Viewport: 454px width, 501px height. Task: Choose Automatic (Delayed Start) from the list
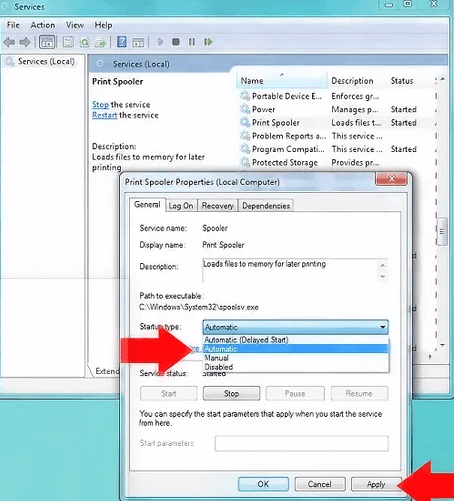[296, 340]
